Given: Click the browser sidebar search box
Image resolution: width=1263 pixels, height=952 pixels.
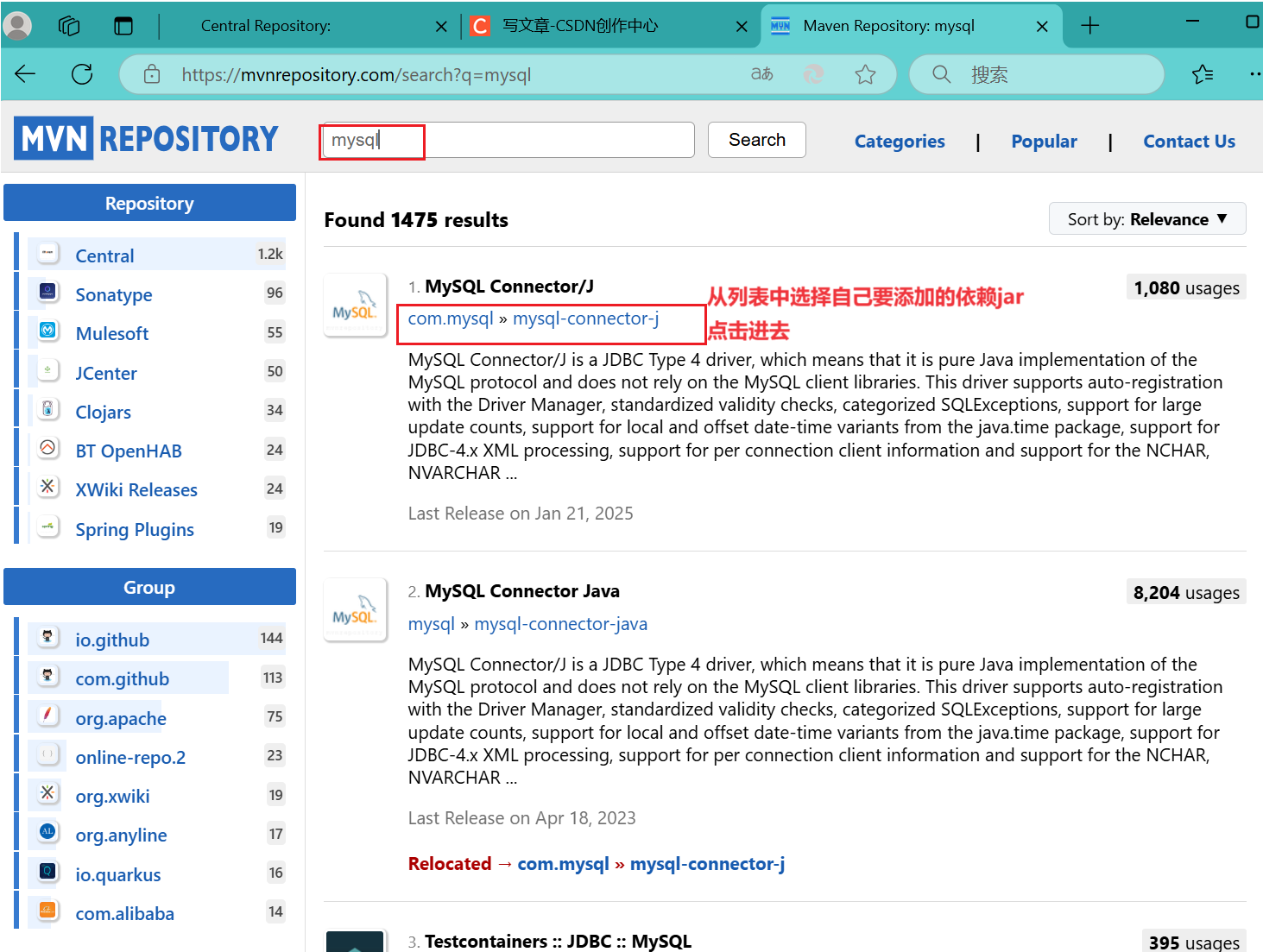Looking at the screenshot, I should [x=1036, y=74].
